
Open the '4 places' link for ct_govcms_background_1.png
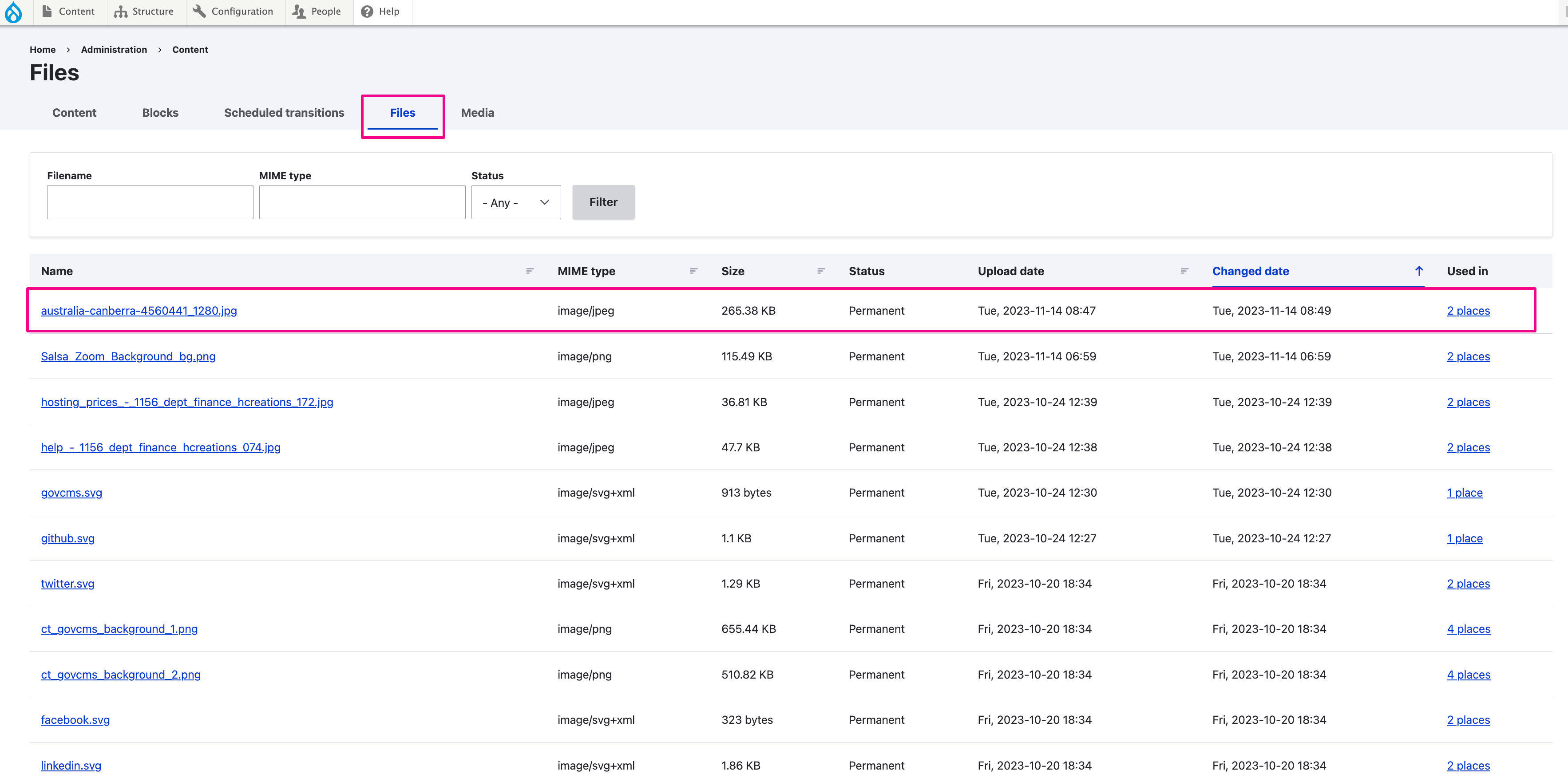(x=1468, y=629)
